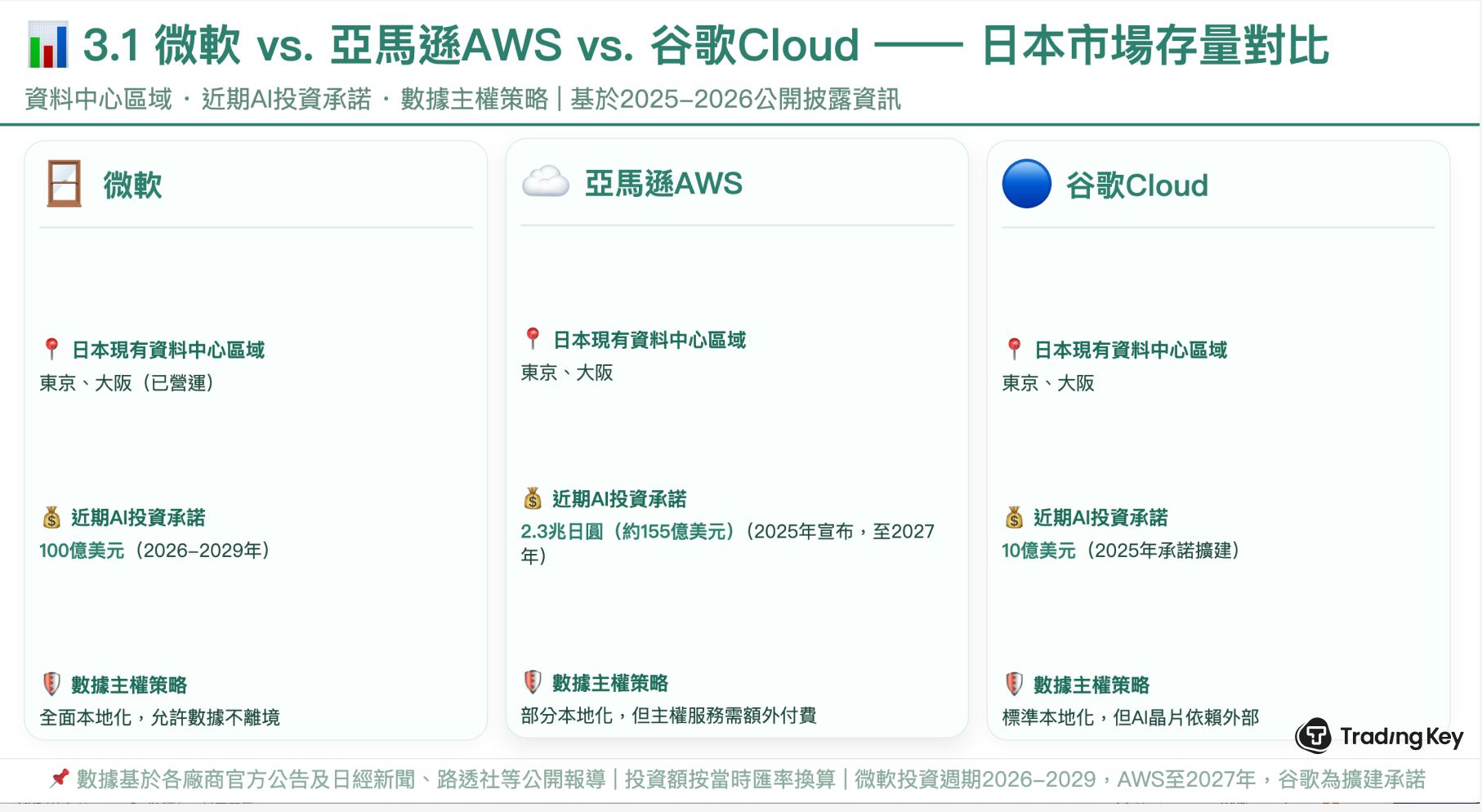Image resolution: width=1482 pixels, height=812 pixels.
Task: Click the window icon beside 微軟
Action: 64,184
